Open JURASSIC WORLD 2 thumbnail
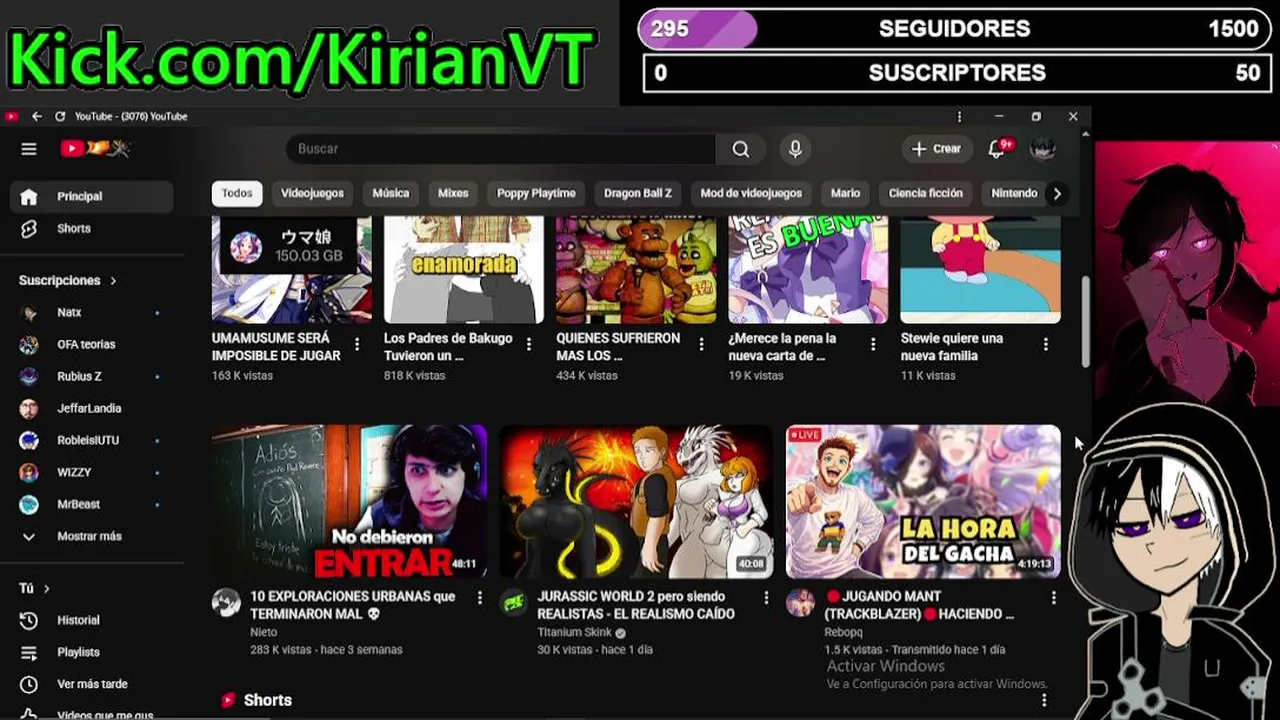Image resolution: width=1280 pixels, height=720 pixels. [636, 502]
